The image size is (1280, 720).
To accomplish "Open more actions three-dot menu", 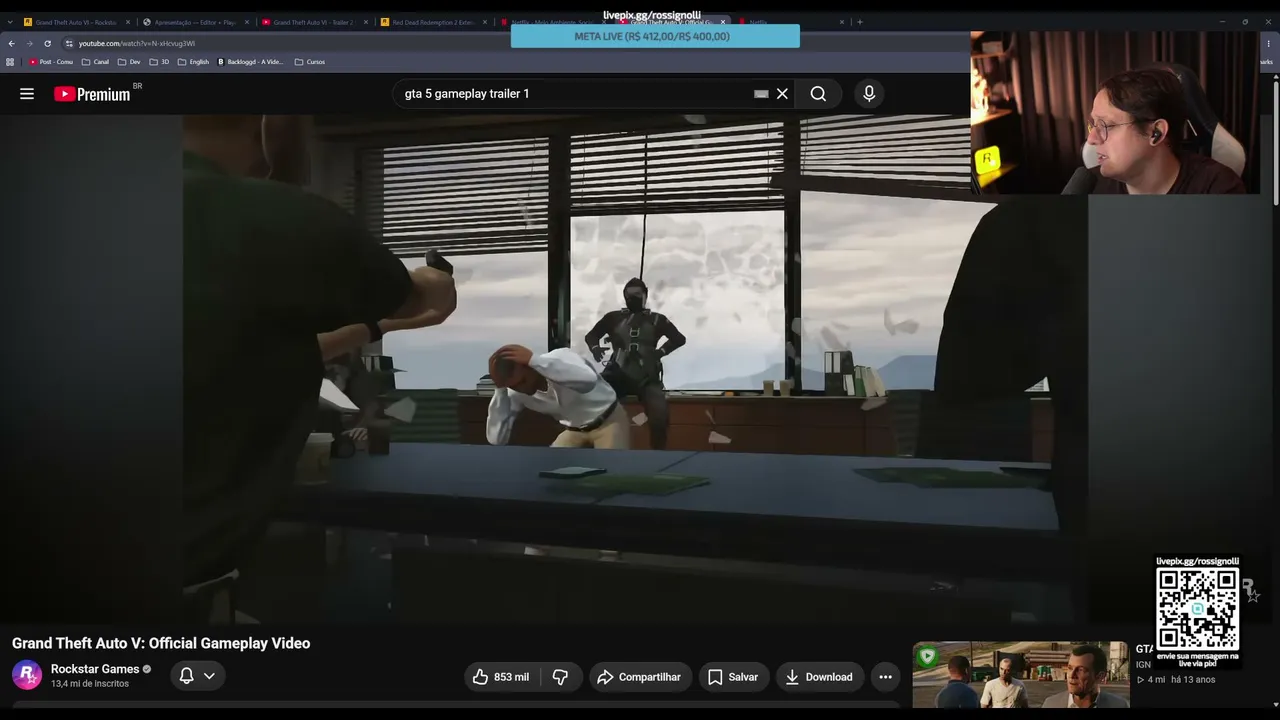I will 885,677.
